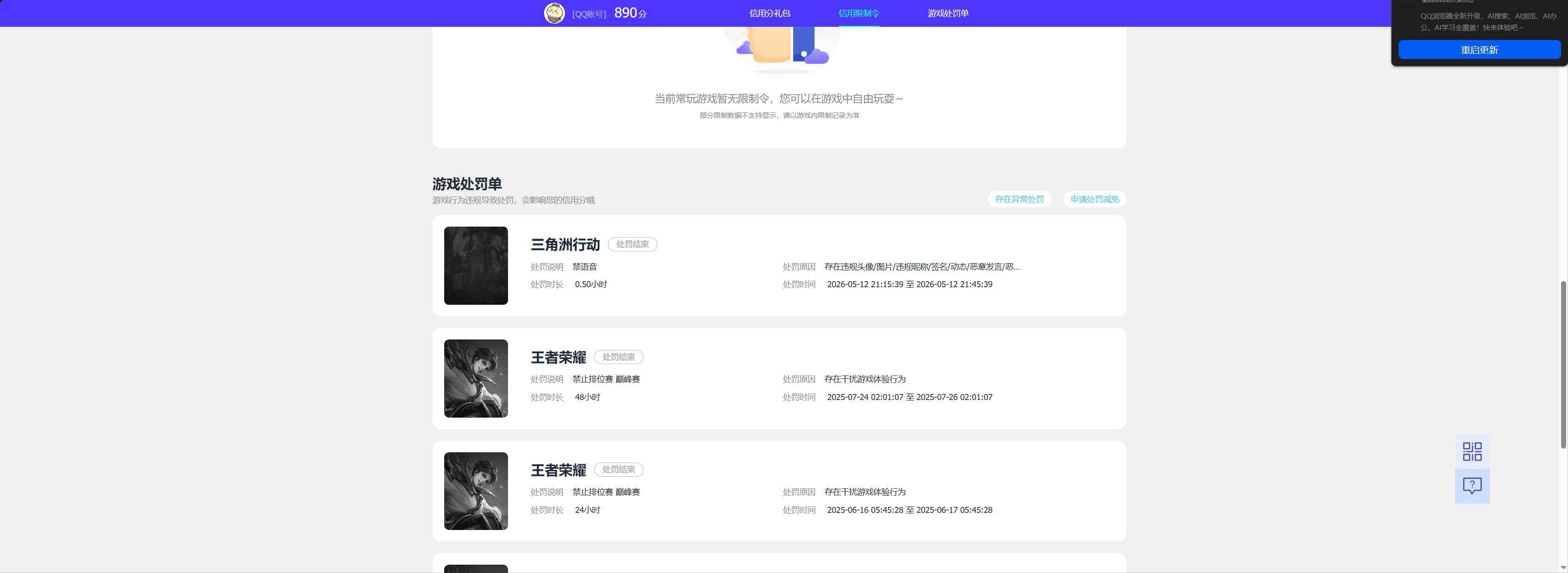Click the truncated reason 存在违规头像/图片...
This screenshot has height=573, width=1568.
(x=922, y=266)
